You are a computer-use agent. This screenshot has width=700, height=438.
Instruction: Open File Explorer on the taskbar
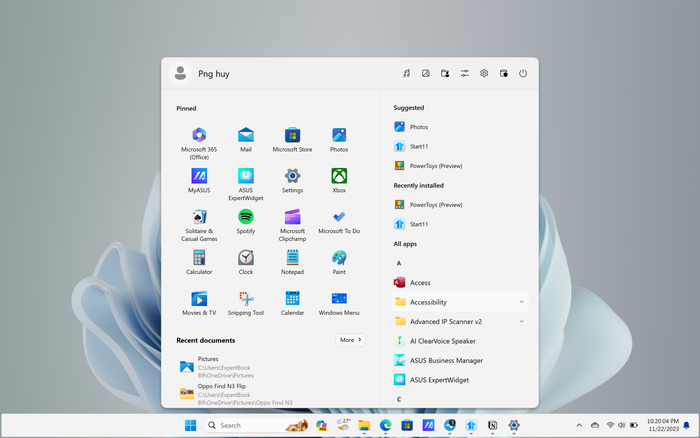364,425
